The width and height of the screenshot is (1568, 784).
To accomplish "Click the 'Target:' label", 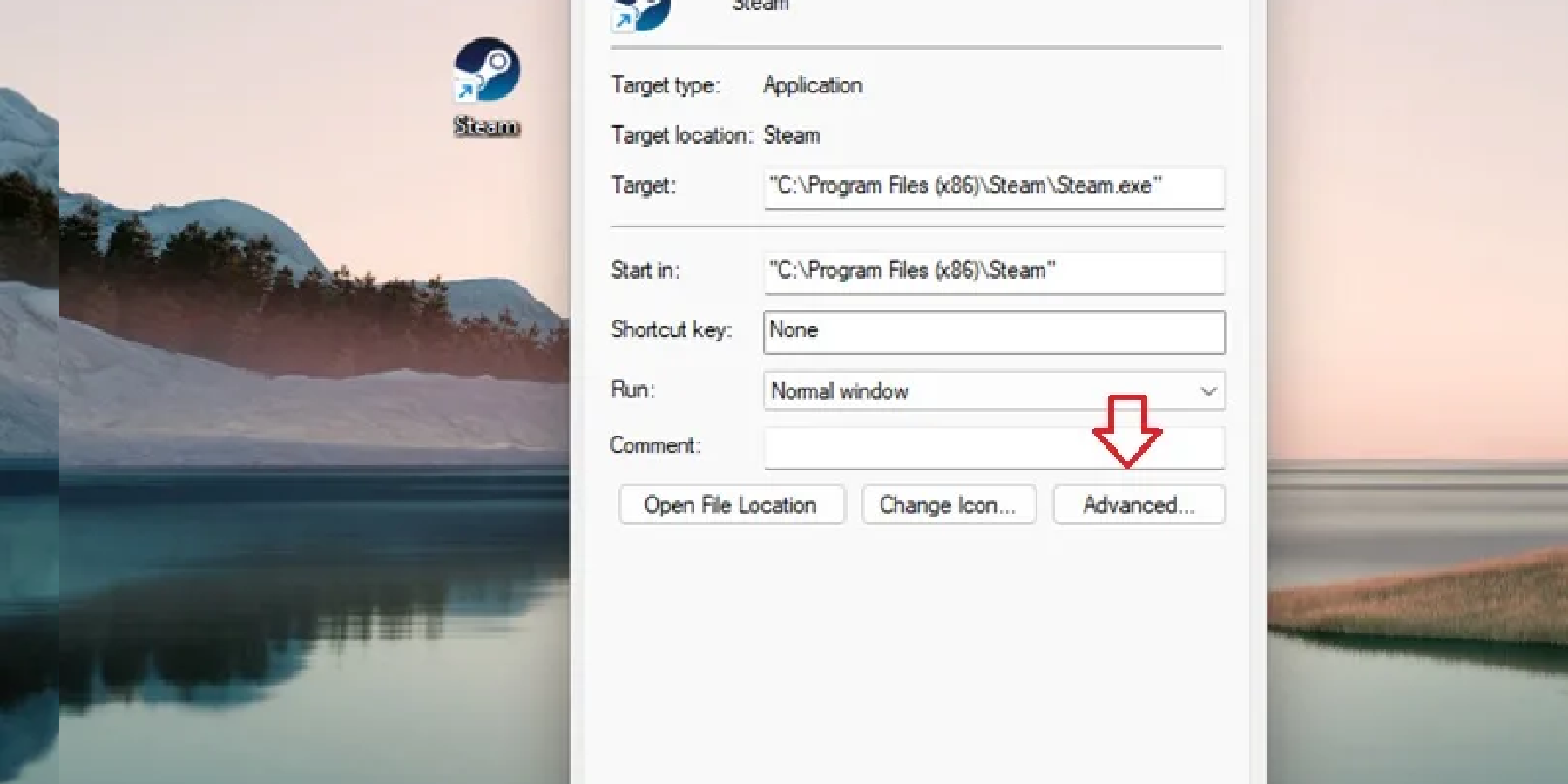I will [643, 186].
